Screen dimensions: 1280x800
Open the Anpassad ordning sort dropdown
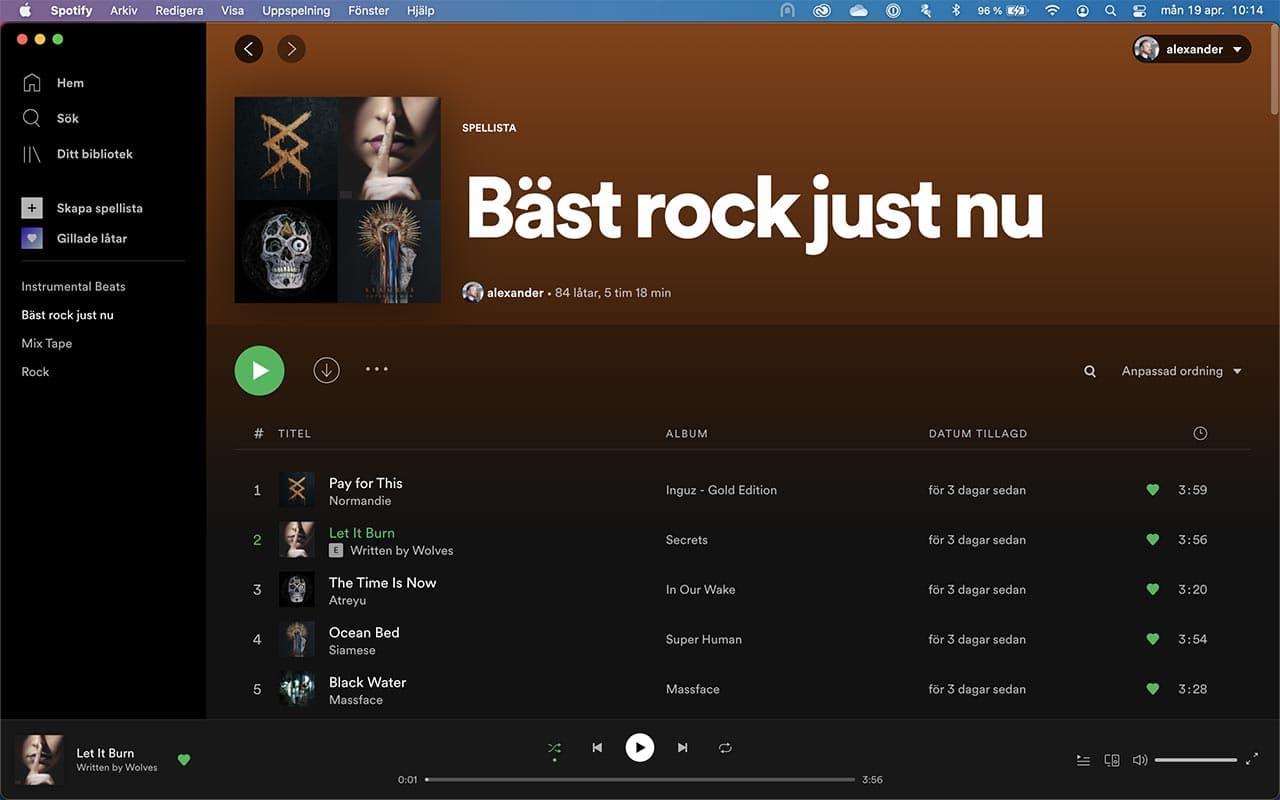coord(1181,371)
